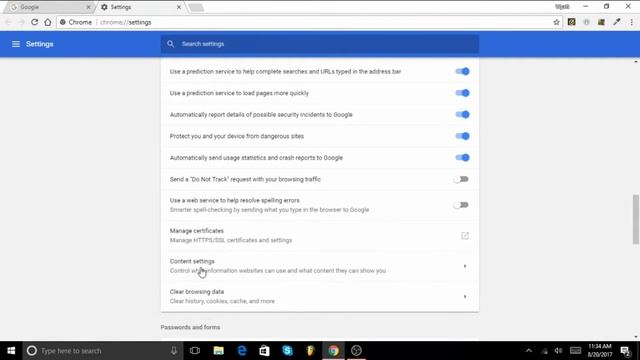Open Task View on the taskbar
This screenshot has width=640, height=360.
pos(195,351)
